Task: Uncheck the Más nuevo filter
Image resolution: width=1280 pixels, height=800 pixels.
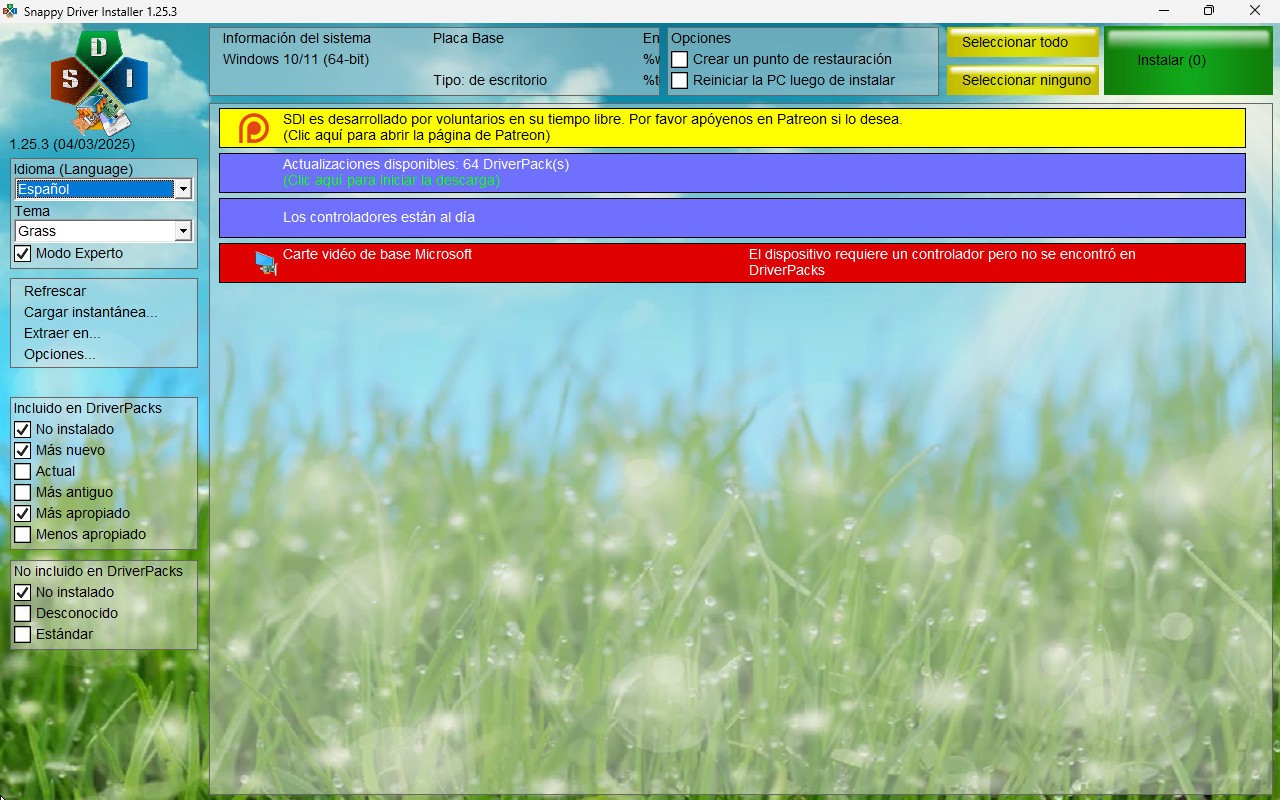Action: [23, 451]
